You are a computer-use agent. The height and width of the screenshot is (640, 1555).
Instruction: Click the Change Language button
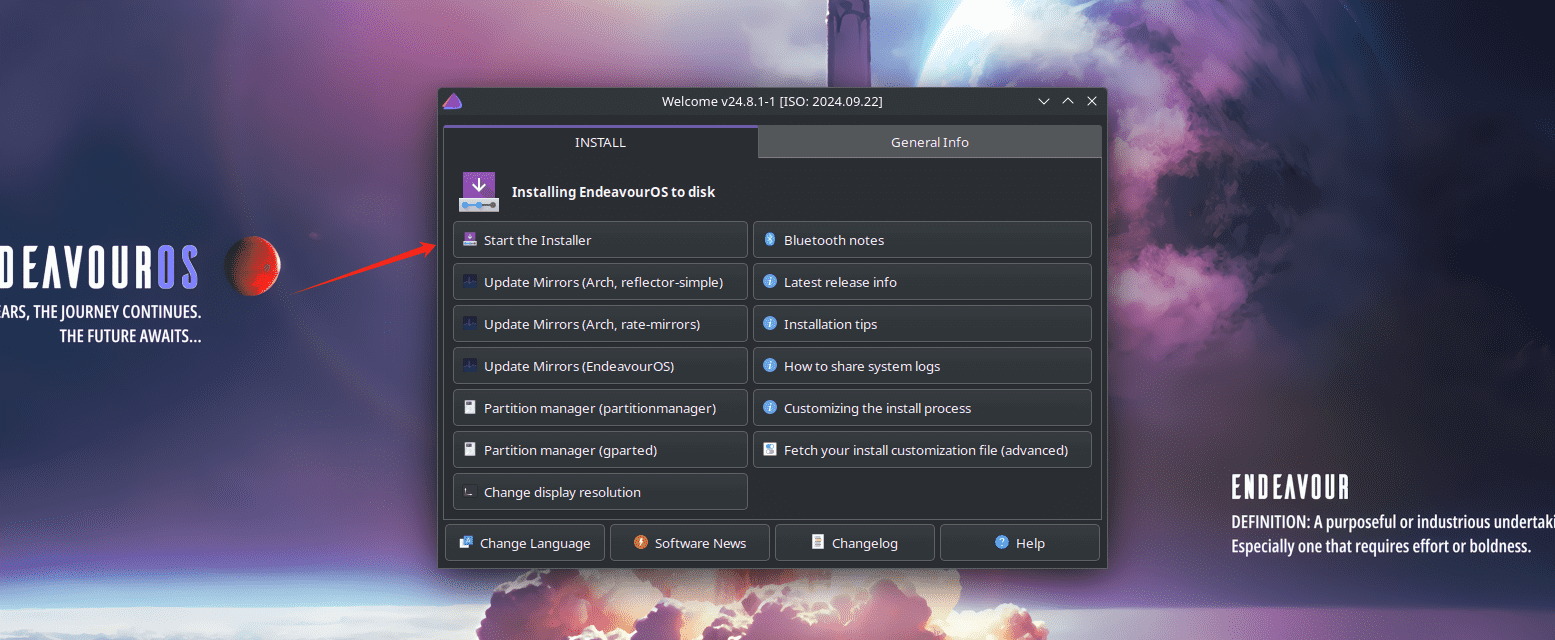[x=525, y=543]
